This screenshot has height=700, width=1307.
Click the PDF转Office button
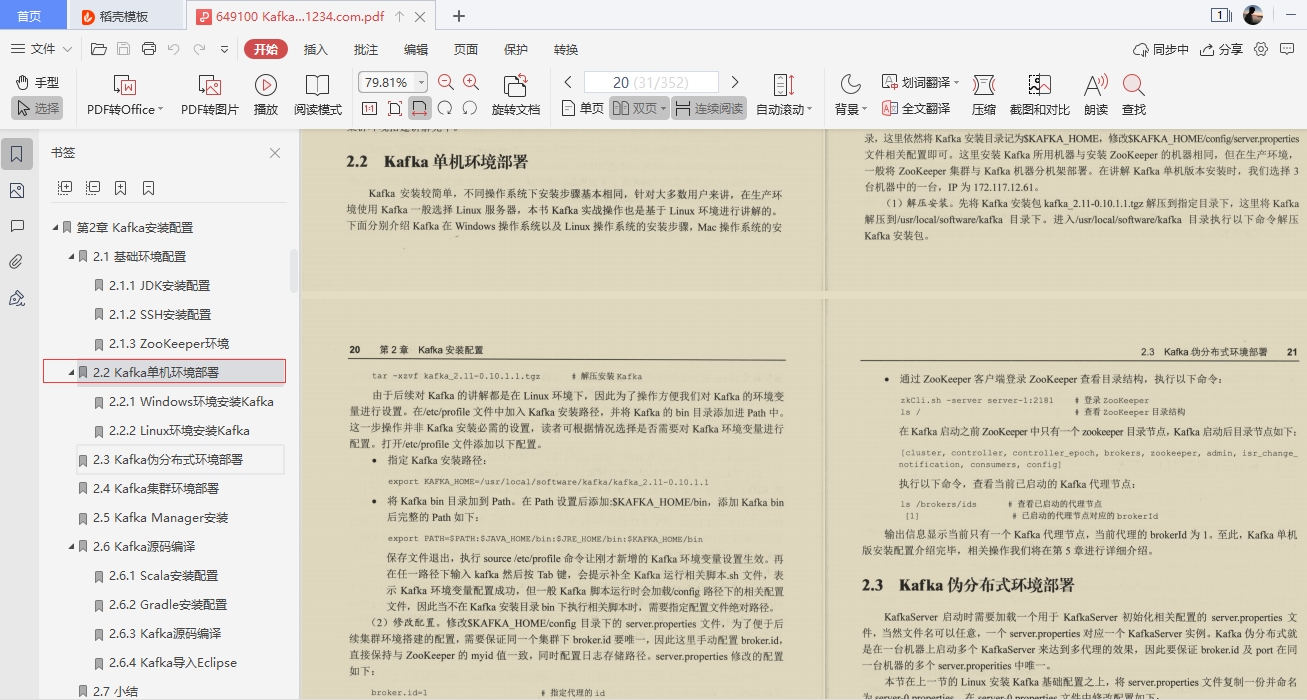click(x=122, y=94)
